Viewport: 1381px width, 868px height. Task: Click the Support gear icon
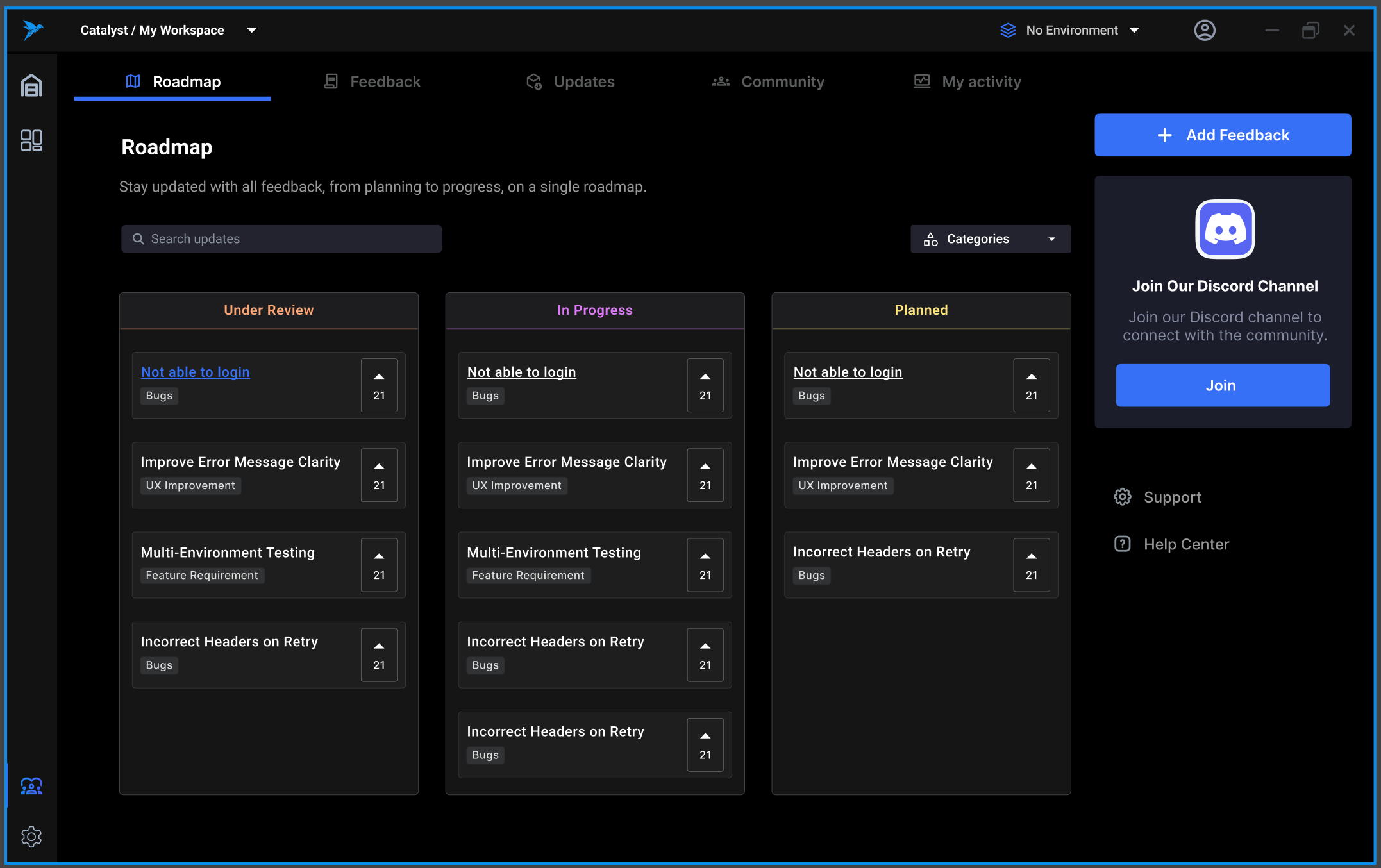pos(1122,497)
